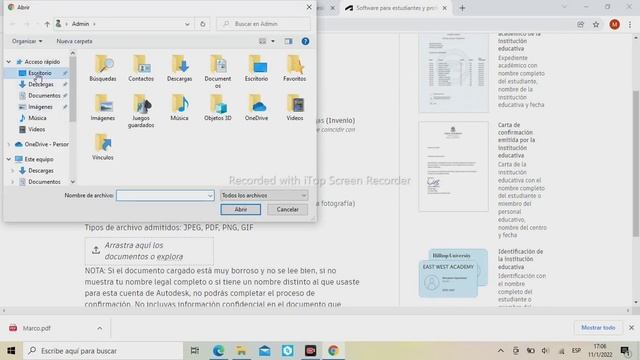This screenshot has height=360, width=640.
Task: Open the Contactos folder
Action: tap(141, 68)
